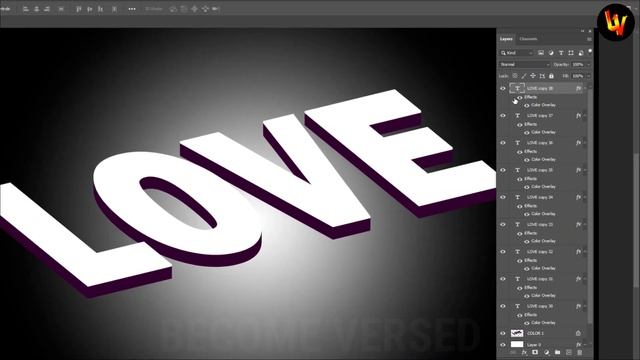The width and height of the screenshot is (640, 360).
Task: Open the blend mode Normal dropdown
Action: (x=525, y=64)
